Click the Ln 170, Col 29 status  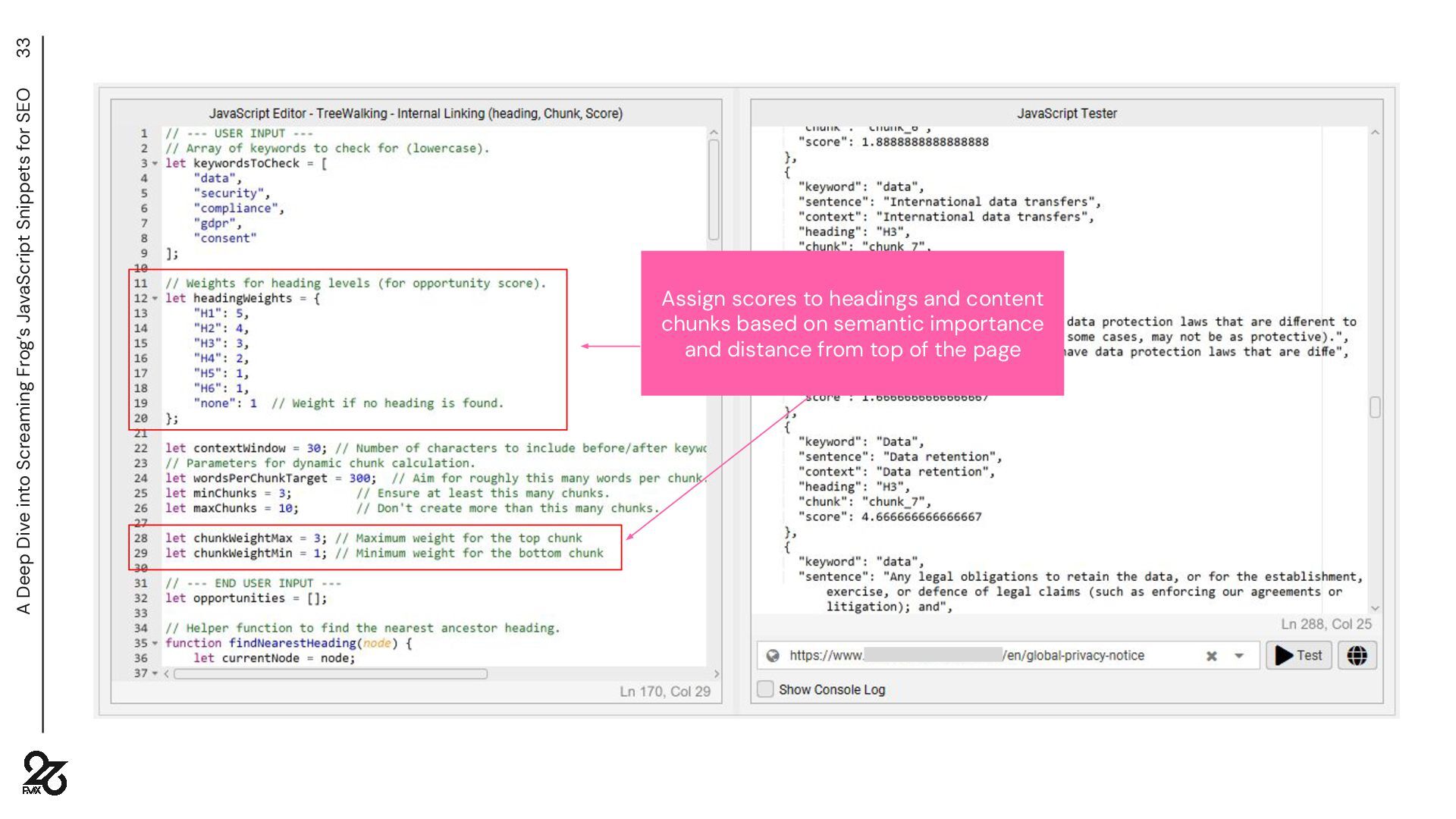point(665,692)
